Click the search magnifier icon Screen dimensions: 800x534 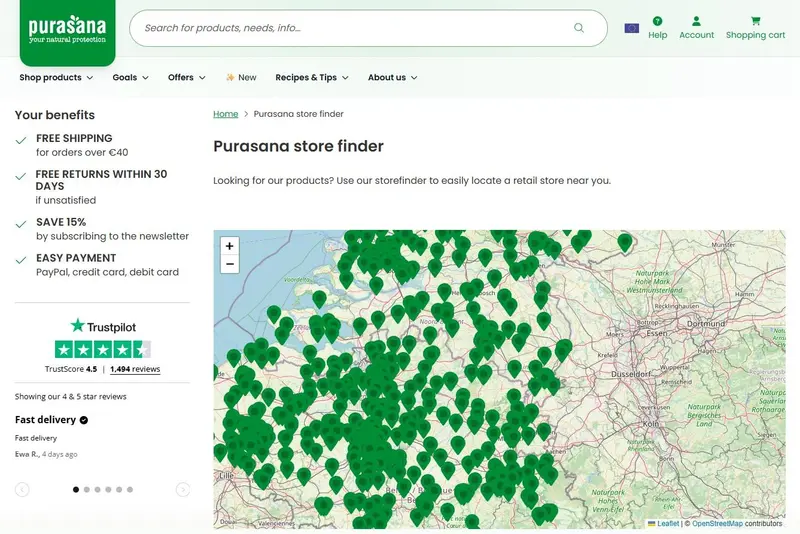pos(579,28)
